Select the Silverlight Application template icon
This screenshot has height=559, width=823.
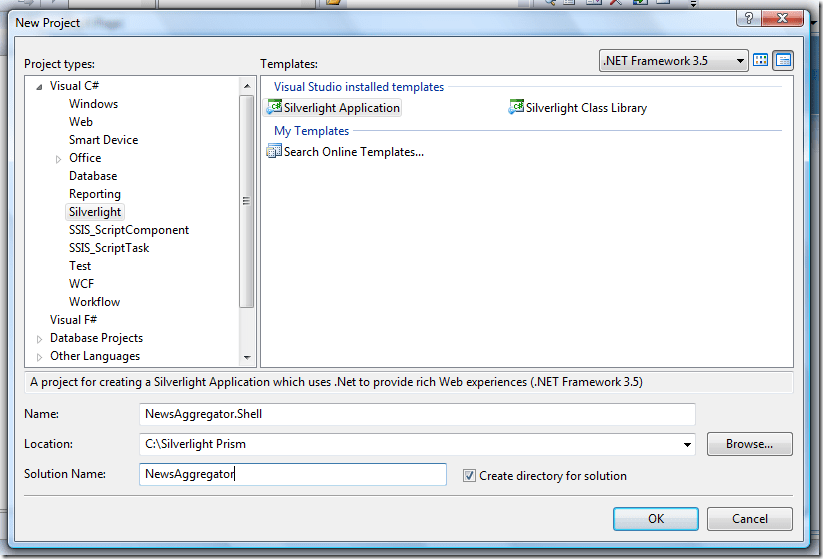point(275,108)
